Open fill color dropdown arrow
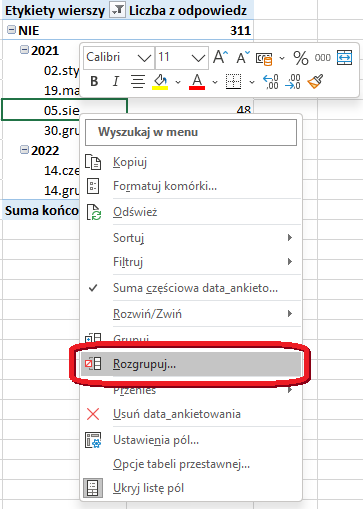 pyautogui.click(x=178, y=82)
